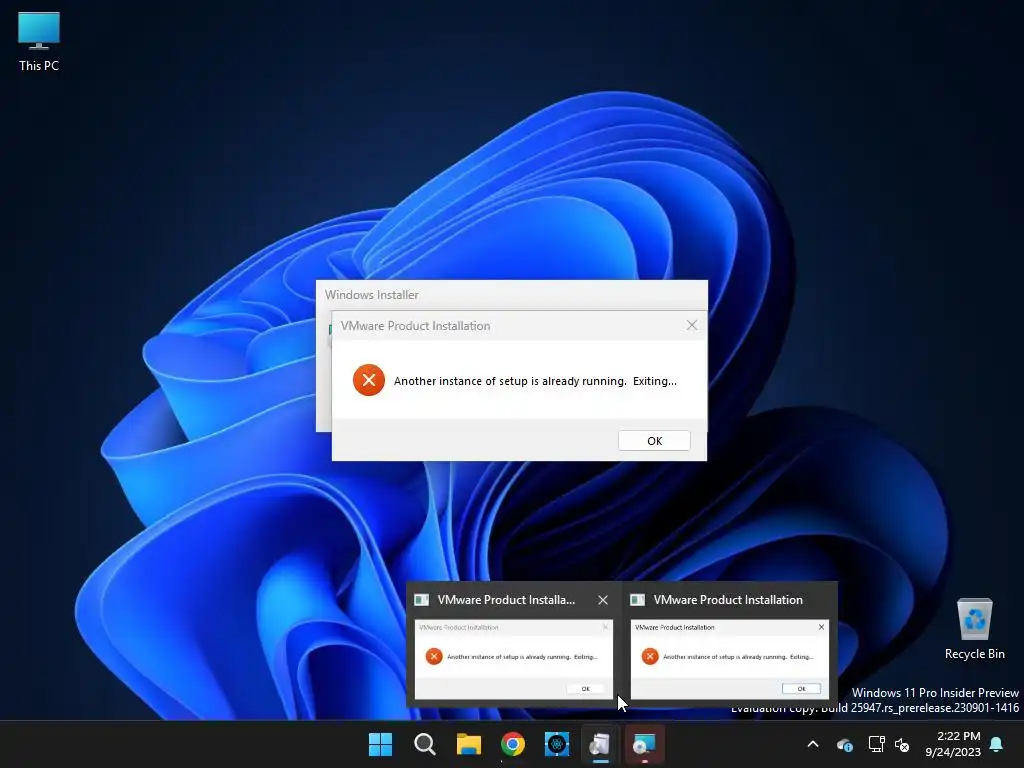Click the second preview's title icon
This screenshot has width=1024, height=768.
pyautogui.click(x=638, y=600)
